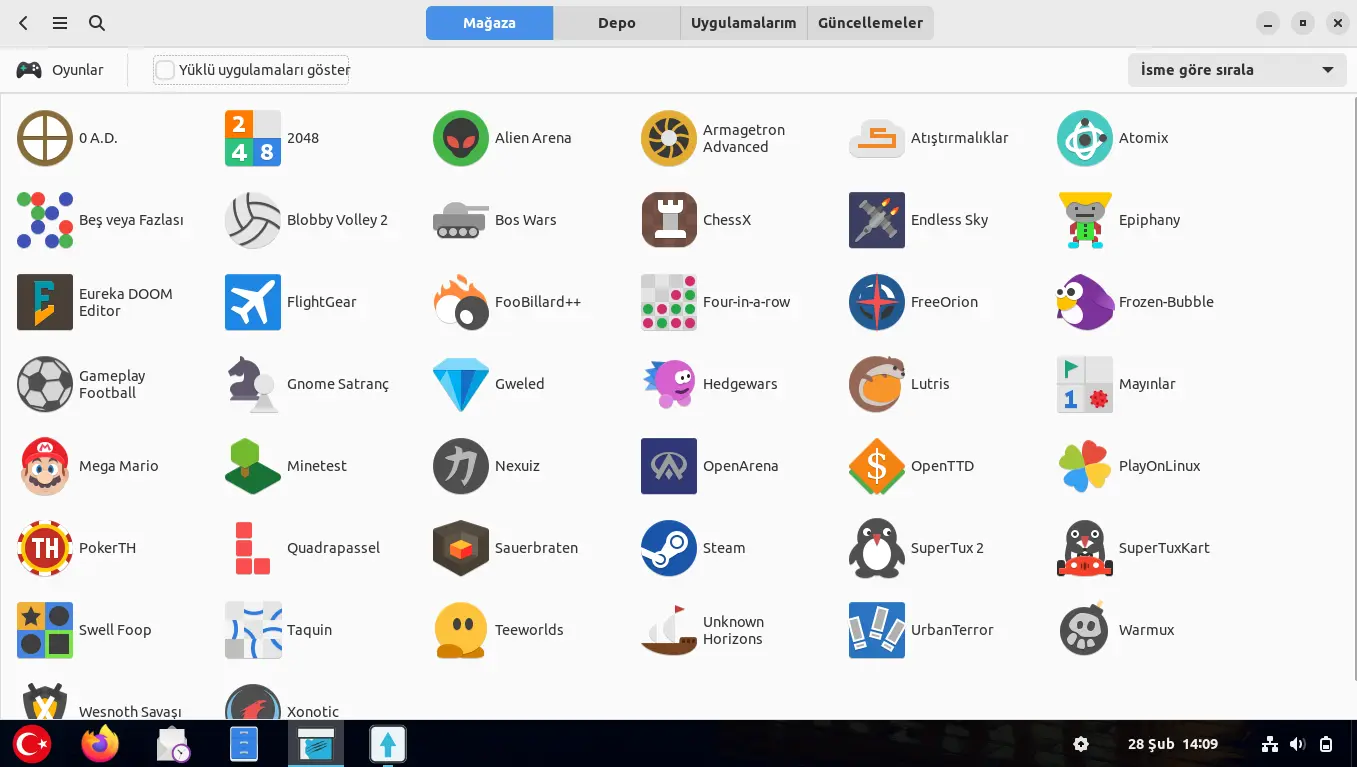Open the Steam app icon
The image size is (1357, 767).
click(669, 548)
